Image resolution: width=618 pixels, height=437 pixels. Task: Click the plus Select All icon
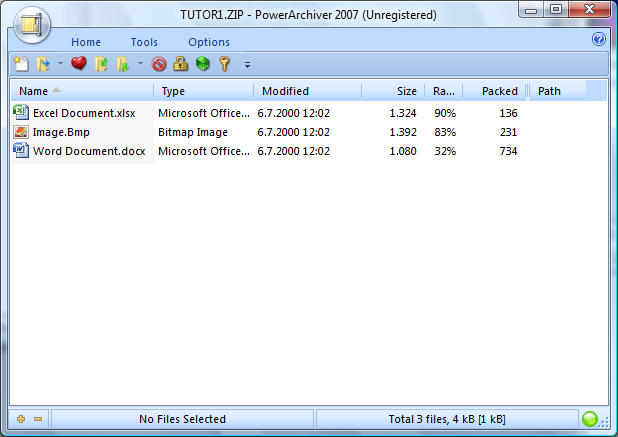[21, 419]
